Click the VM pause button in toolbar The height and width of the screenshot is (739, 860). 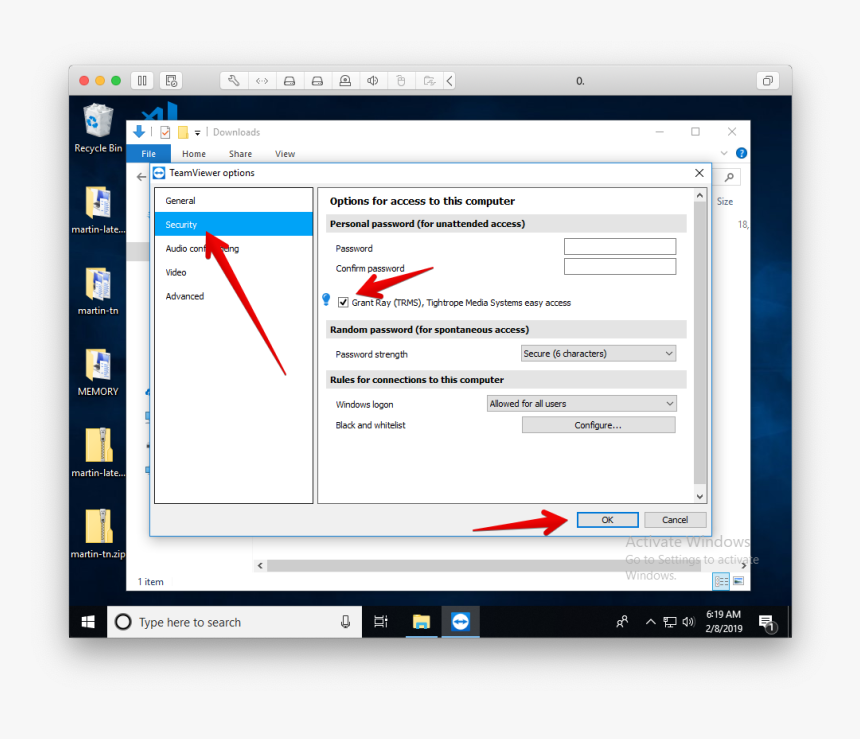click(x=143, y=81)
